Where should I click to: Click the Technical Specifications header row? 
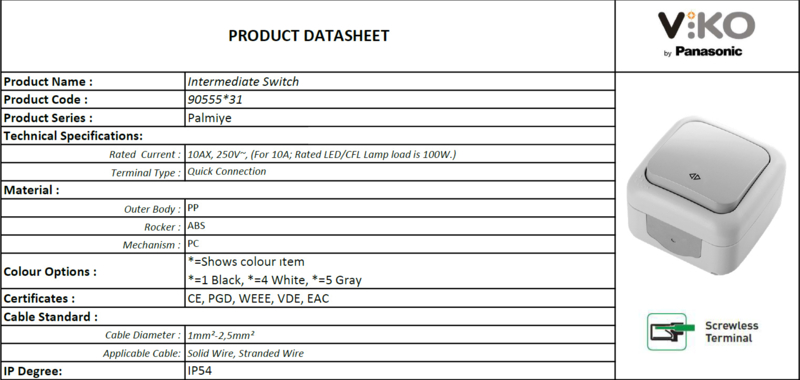[x=308, y=136]
